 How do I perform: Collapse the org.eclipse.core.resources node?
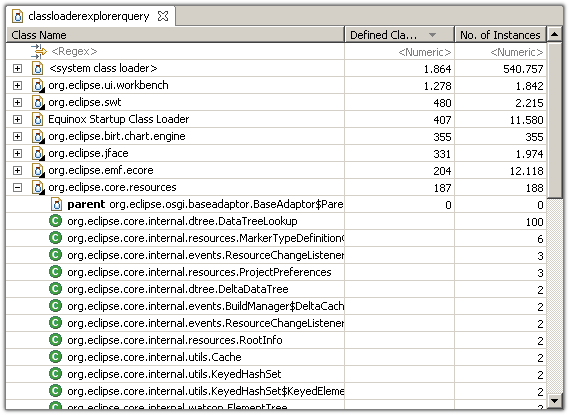coord(17,188)
